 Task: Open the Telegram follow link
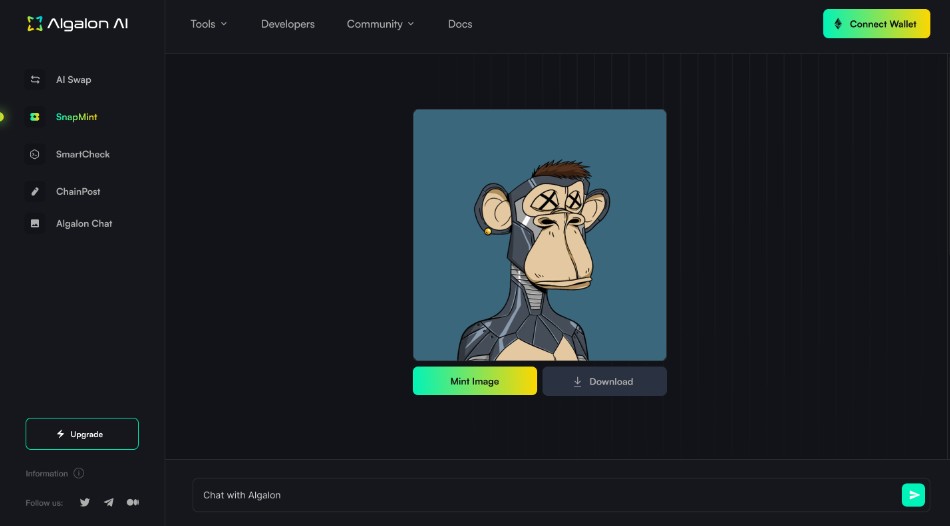[x=108, y=502]
